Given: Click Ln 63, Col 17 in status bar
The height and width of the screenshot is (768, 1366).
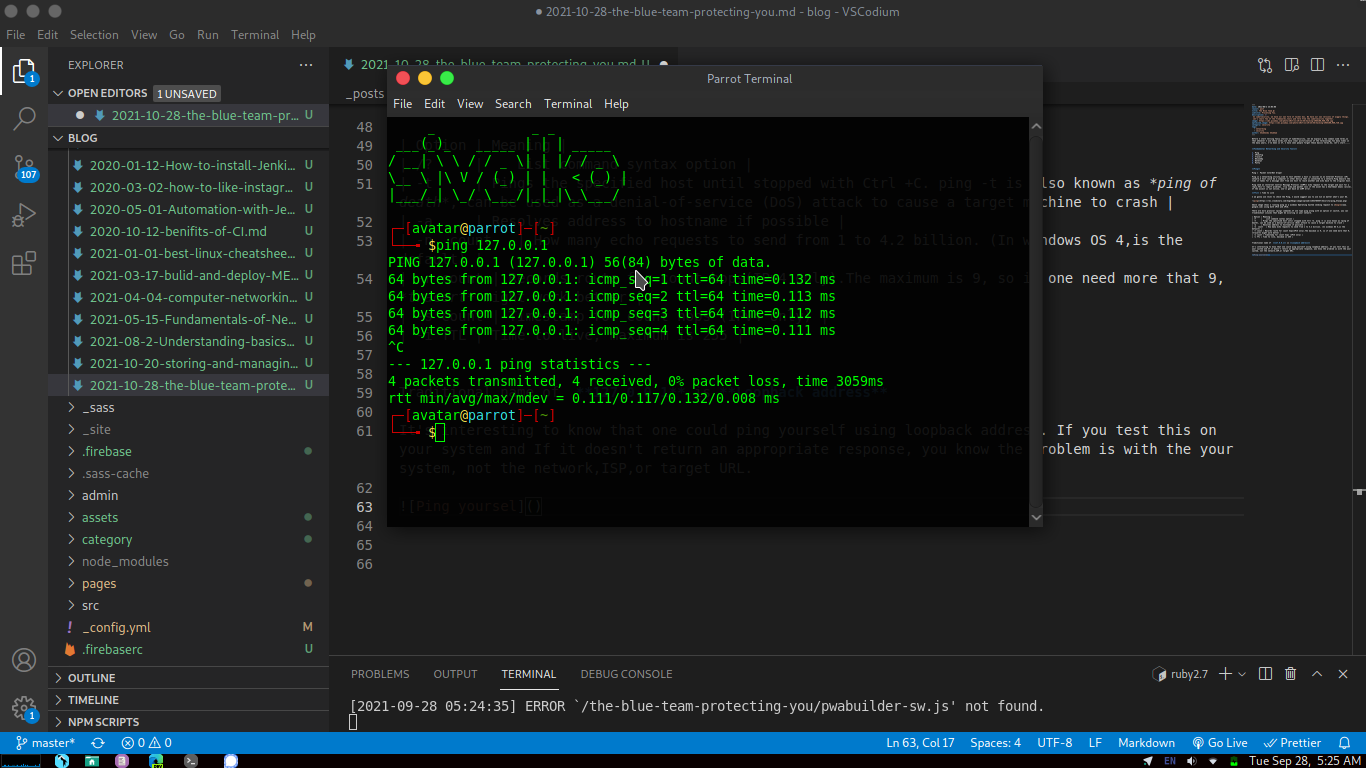Looking at the screenshot, I should pyautogui.click(x=920, y=743).
